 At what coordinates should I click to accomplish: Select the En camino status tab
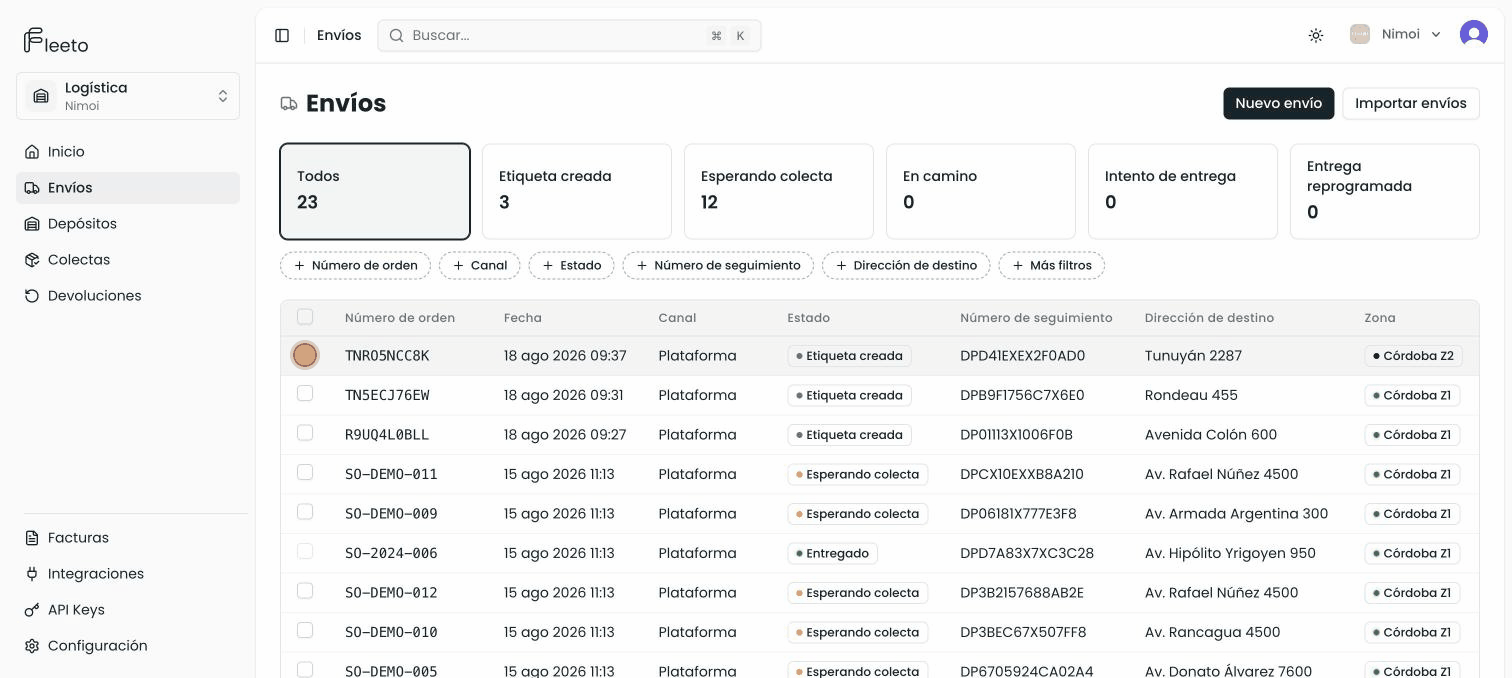point(981,191)
